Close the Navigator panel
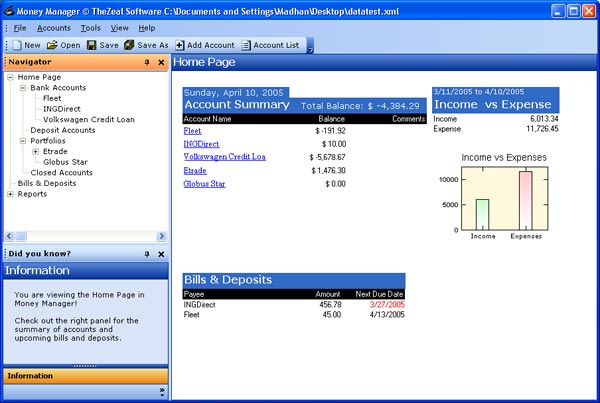This screenshot has width=600, height=403. tap(161, 62)
